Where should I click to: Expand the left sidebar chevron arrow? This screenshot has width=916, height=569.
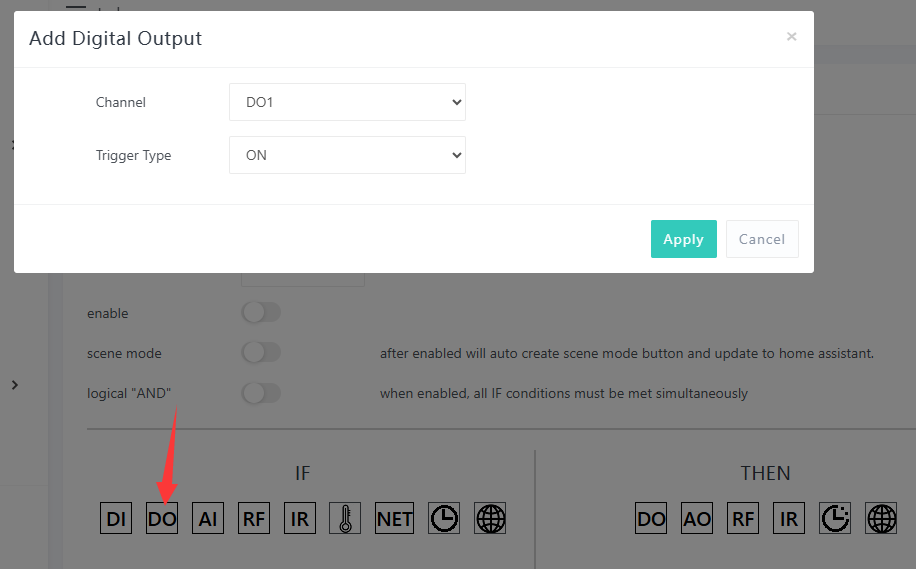pos(14,385)
